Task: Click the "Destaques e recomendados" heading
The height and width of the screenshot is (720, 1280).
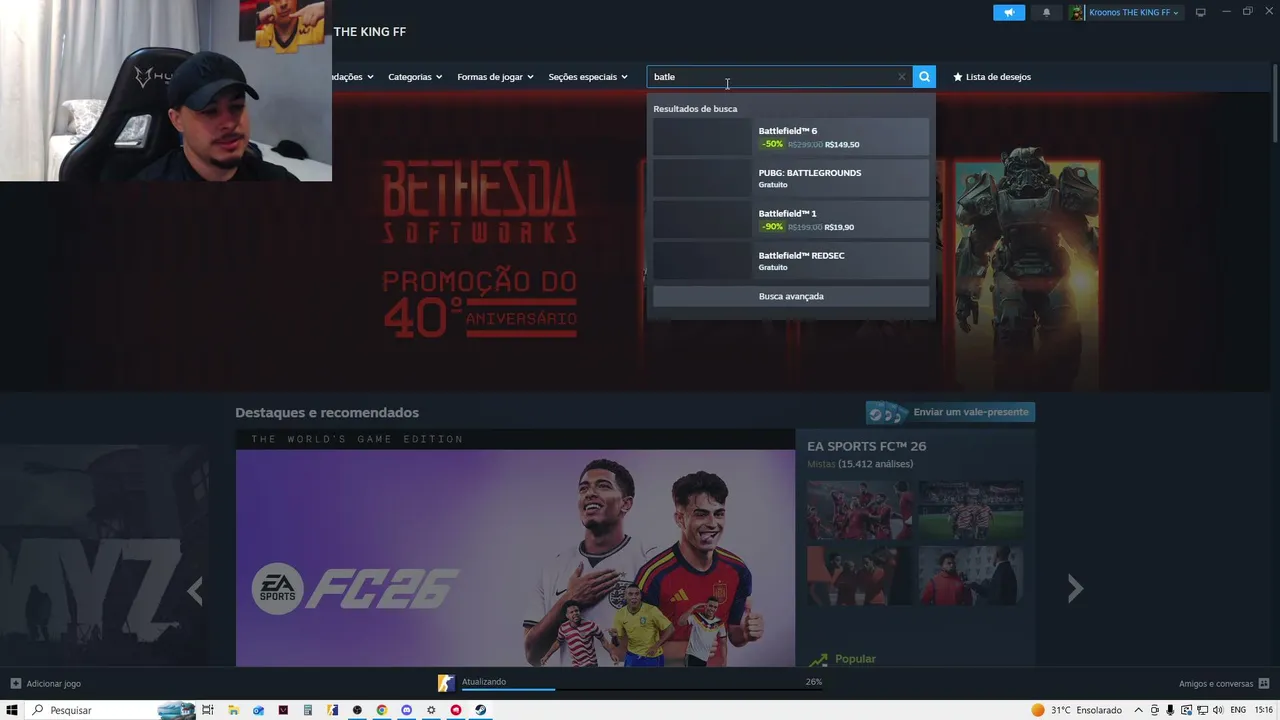Action: [327, 413]
